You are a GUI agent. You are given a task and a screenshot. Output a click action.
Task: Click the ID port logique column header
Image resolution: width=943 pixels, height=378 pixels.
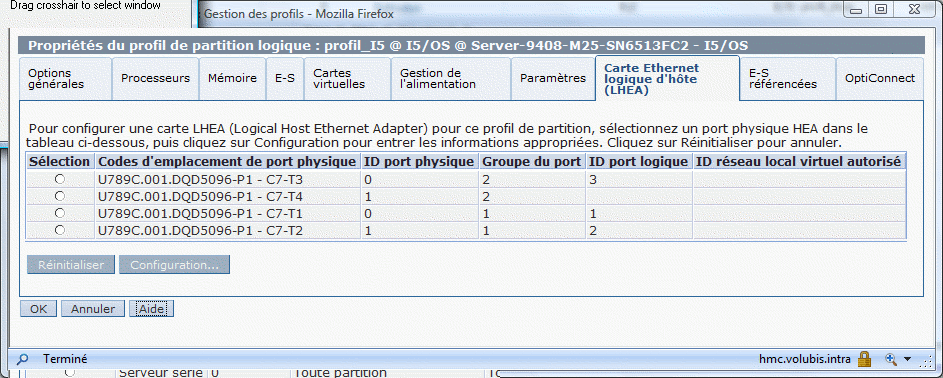tap(639, 161)
